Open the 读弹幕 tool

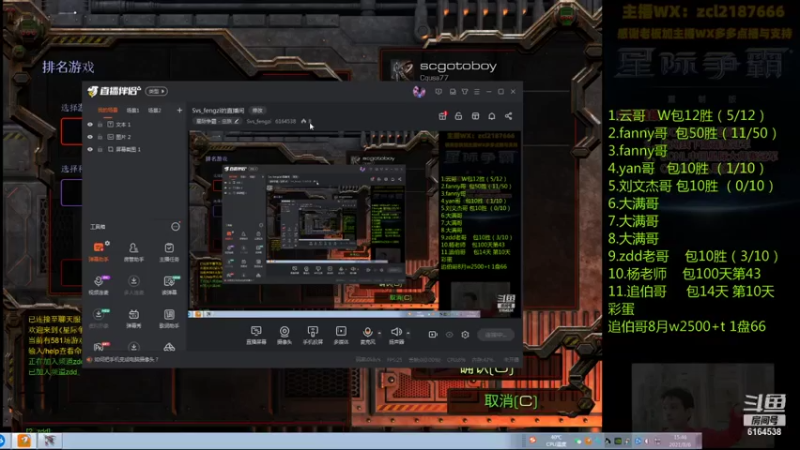click(169, 285)
